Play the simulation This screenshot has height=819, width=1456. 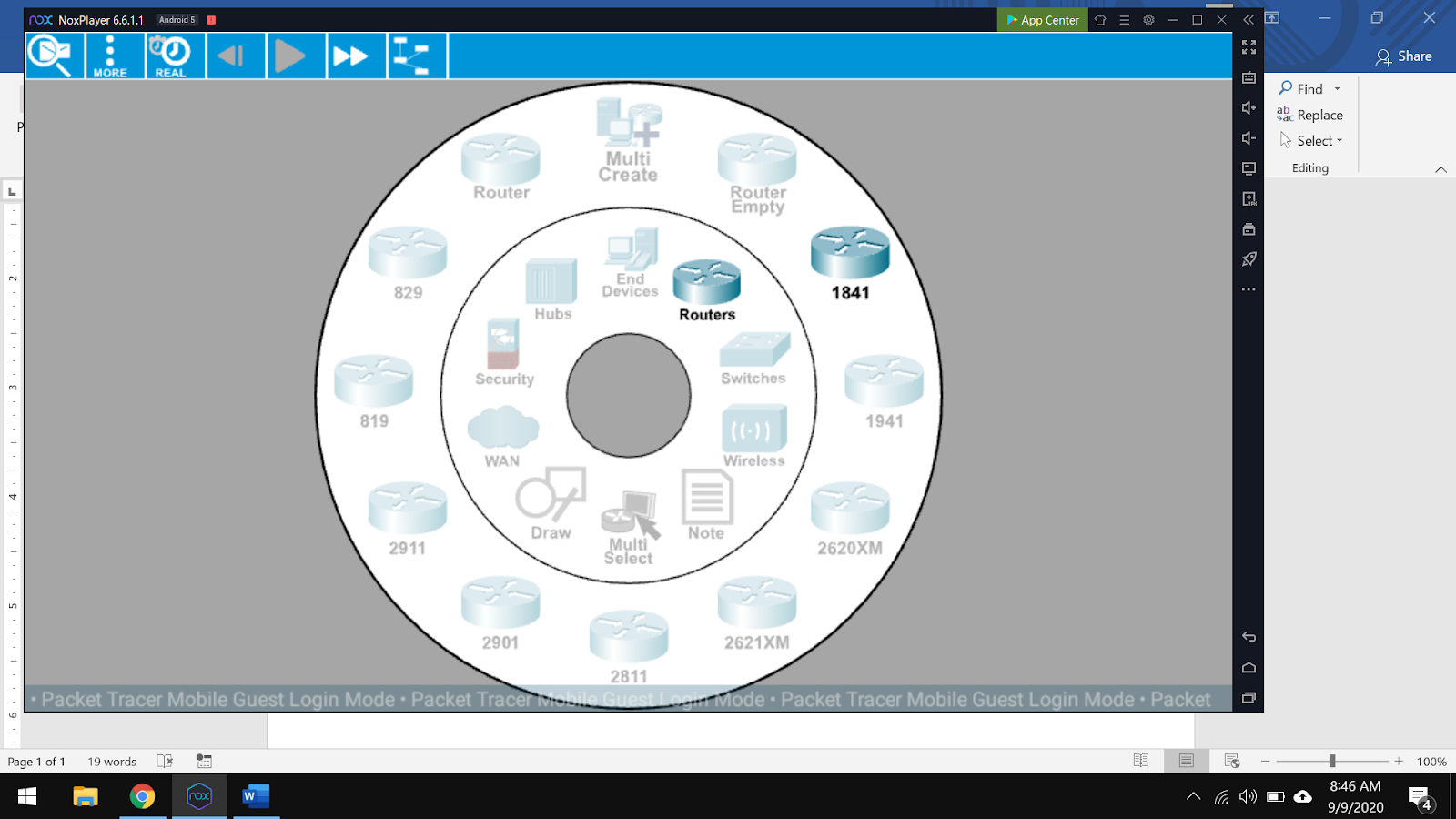(x=291, y=56)
